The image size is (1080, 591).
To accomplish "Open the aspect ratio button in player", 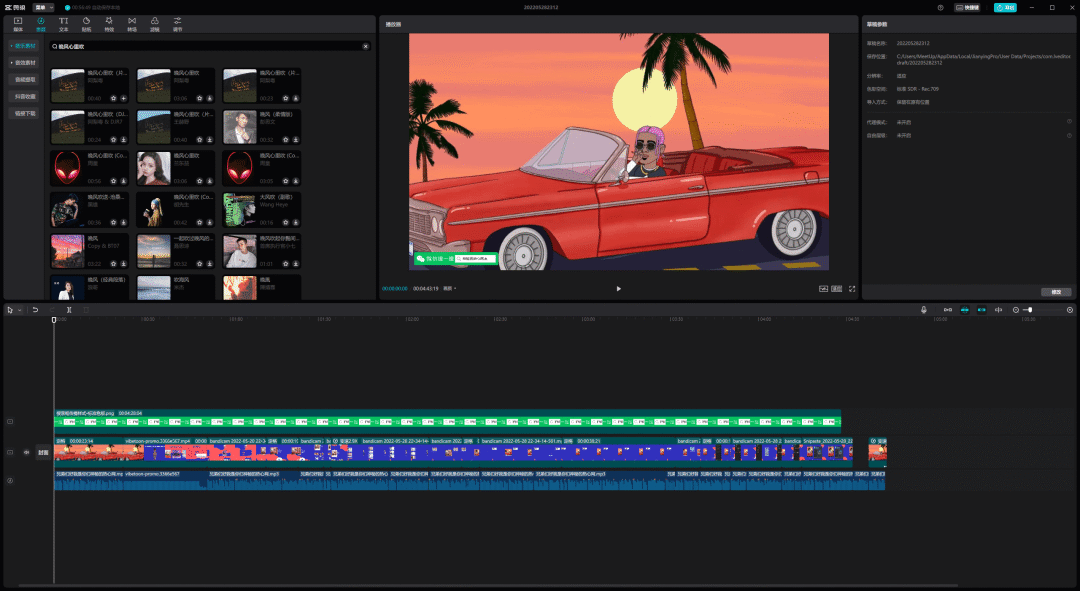I will pos(837,289).
